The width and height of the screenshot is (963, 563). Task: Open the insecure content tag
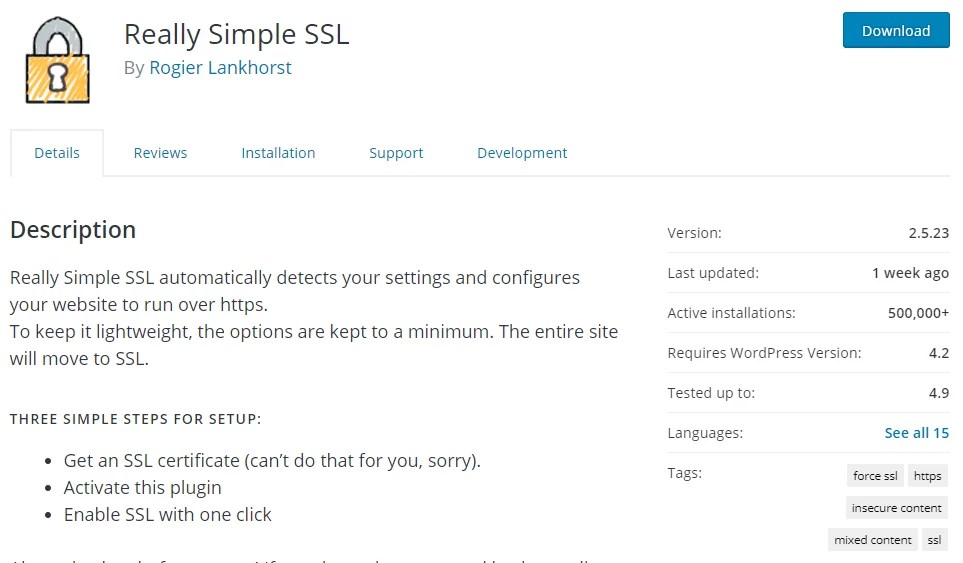pos(896,508)
